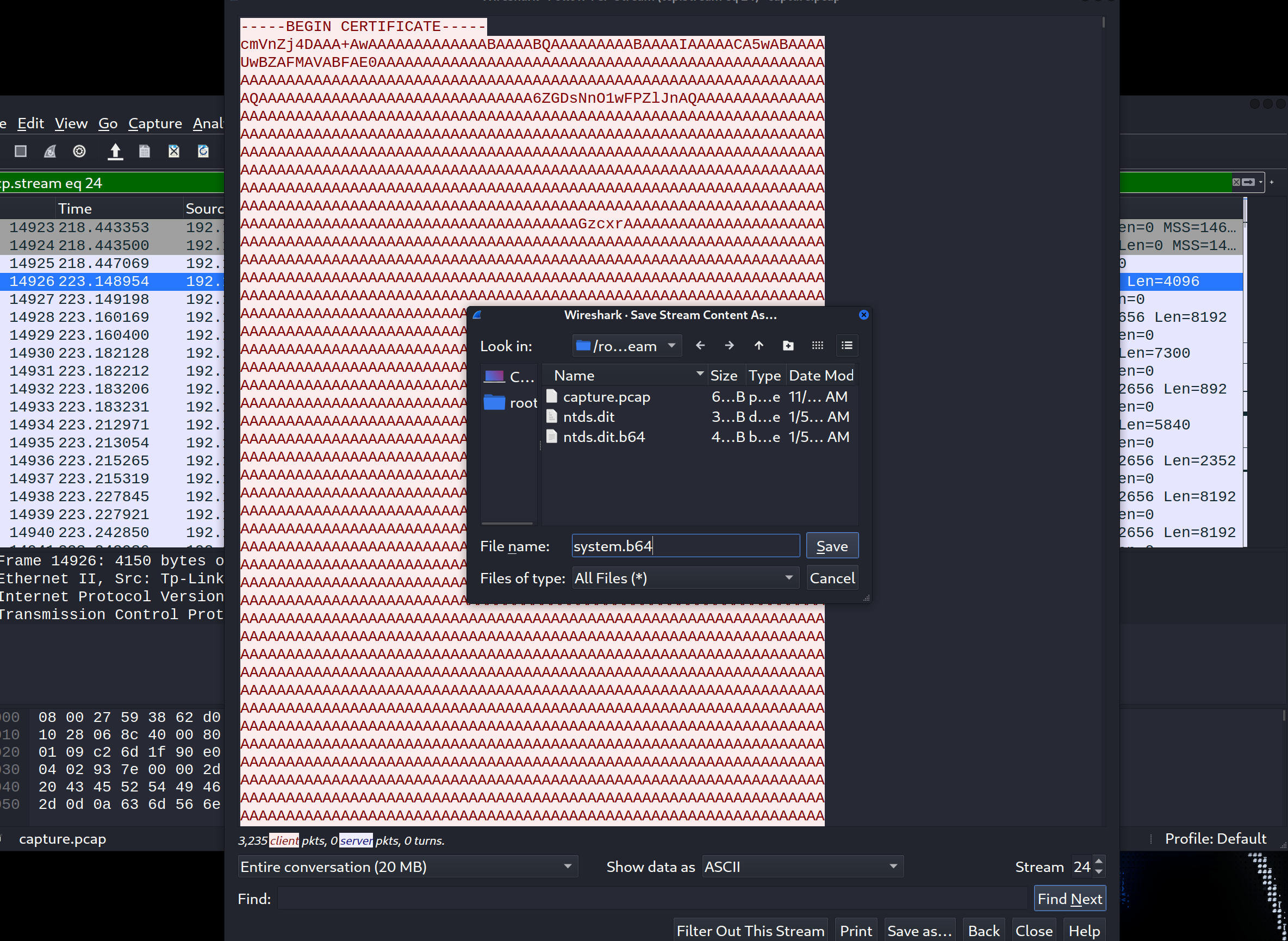Switch save dialog to detail list view

pos(847,346)
